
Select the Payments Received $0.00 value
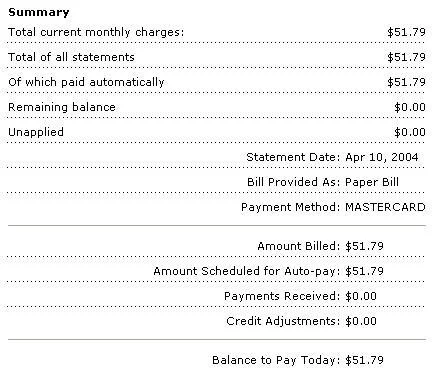coord(361,296)
